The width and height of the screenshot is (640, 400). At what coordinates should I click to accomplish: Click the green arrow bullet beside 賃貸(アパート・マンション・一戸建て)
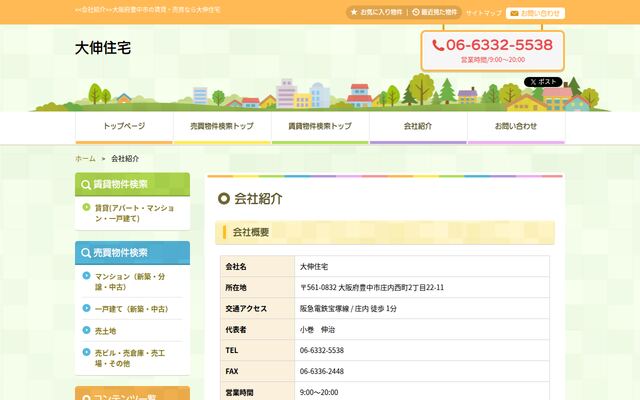[86, 207]
